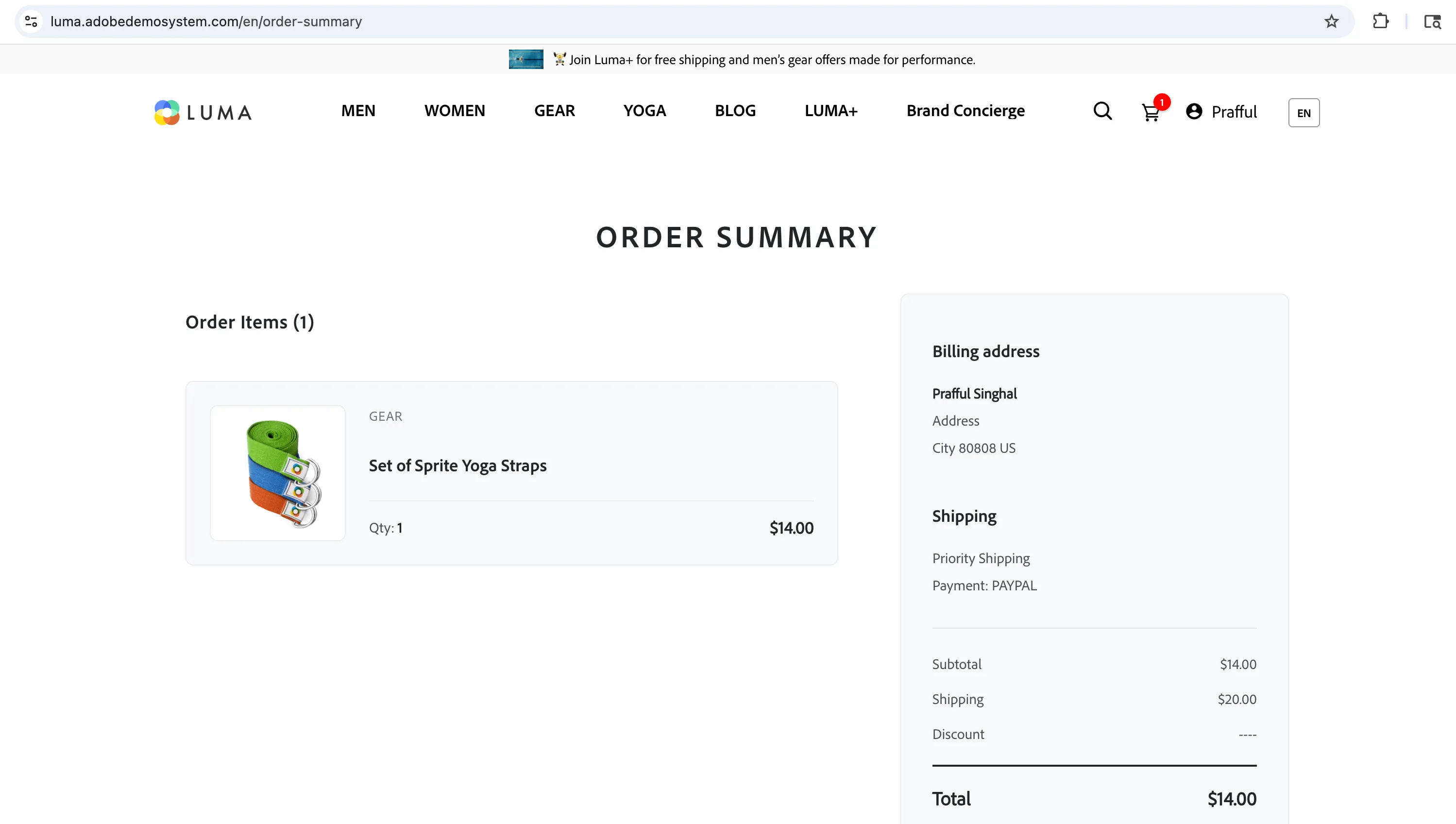Click the Payment: PAYPAL text
This screenshot has height=824, width=1456.
coord(984,586)
